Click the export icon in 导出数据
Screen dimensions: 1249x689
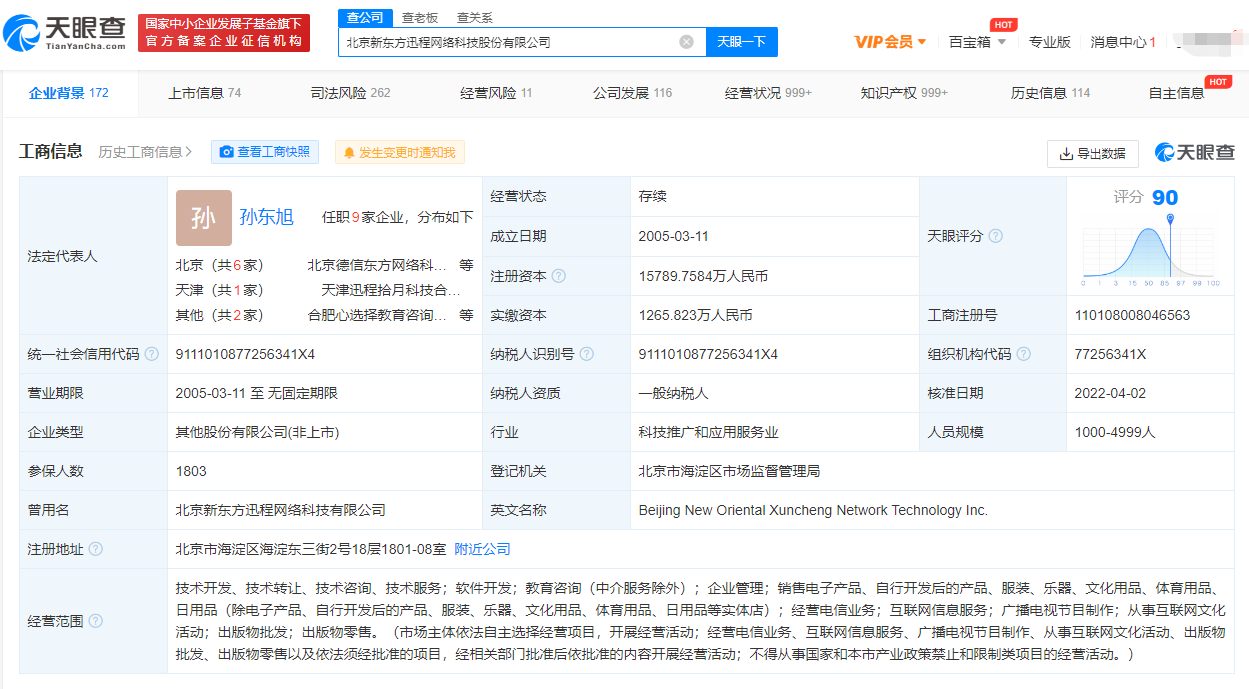click(x=1066, y=153)
